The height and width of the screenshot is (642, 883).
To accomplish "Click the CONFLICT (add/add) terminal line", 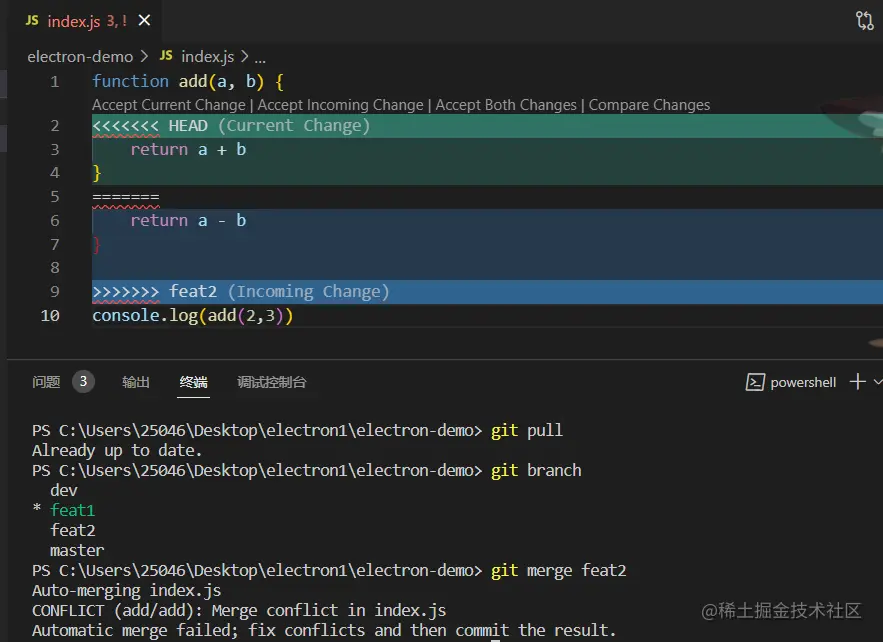I will pos(239,610).
